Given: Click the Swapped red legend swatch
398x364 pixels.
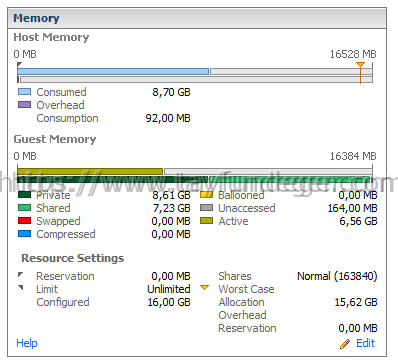Looking at the screenshot, I should click(x=24, y=221).
